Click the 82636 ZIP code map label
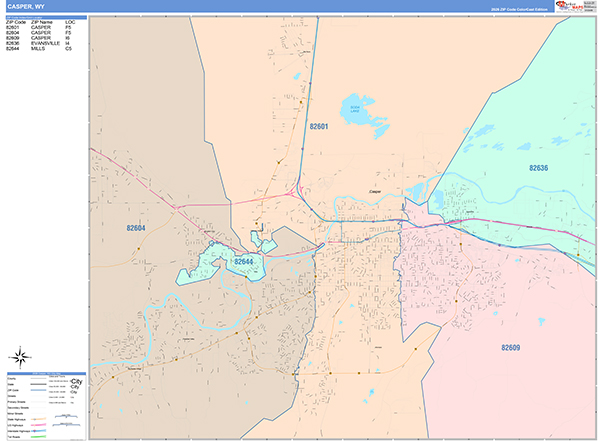This screenshot has width=600, height=441. tap(539, 168)
